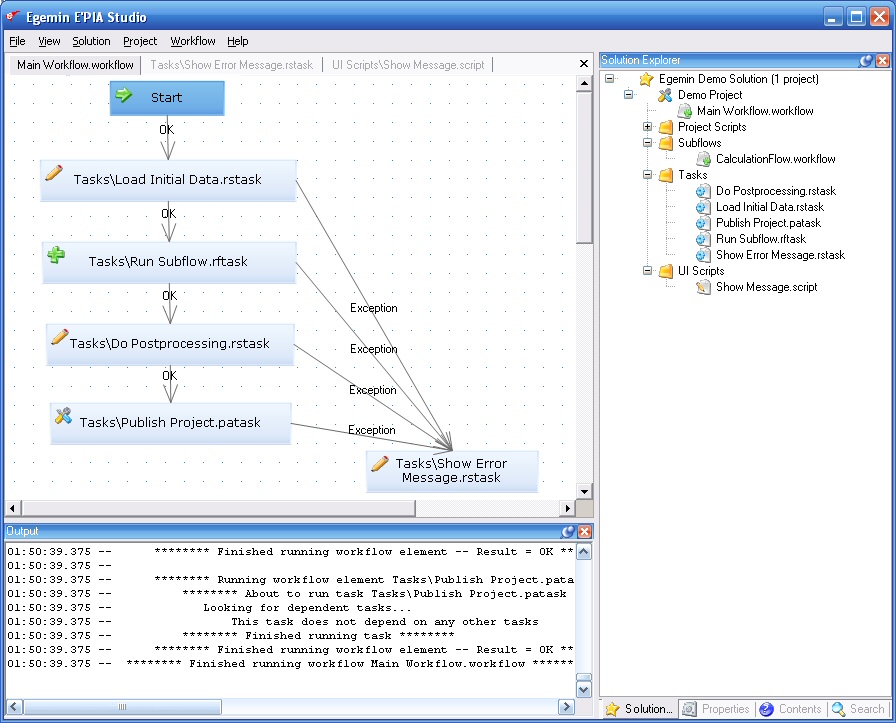Click the tools icon on Publish Project task
This screenshot has height=723, width=896.
point(63,416)
